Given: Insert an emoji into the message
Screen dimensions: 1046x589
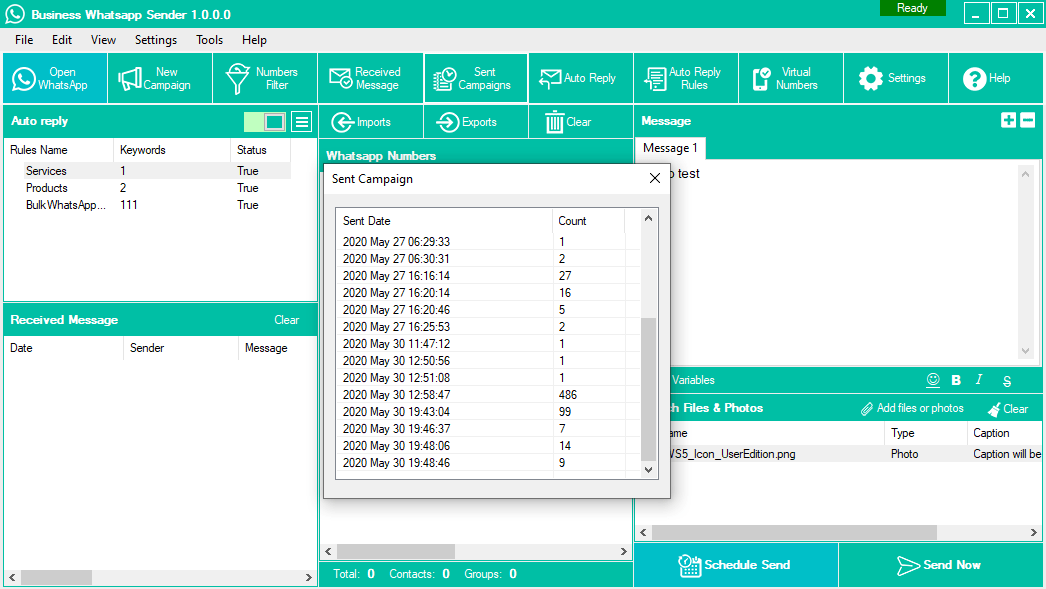Looking at the screenshot, I should point(933,380).
